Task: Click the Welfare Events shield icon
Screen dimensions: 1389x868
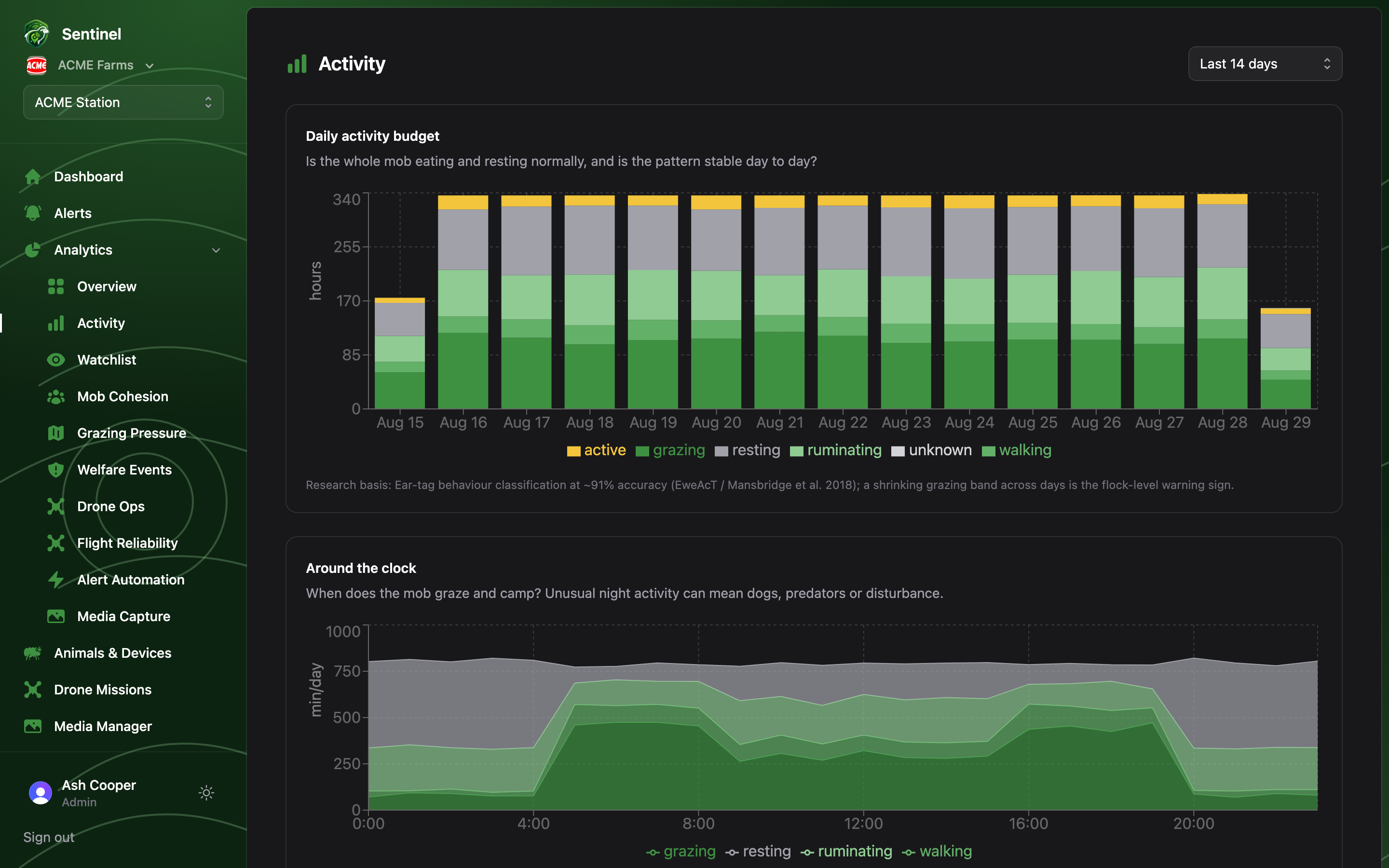Action: click(55, 470)
